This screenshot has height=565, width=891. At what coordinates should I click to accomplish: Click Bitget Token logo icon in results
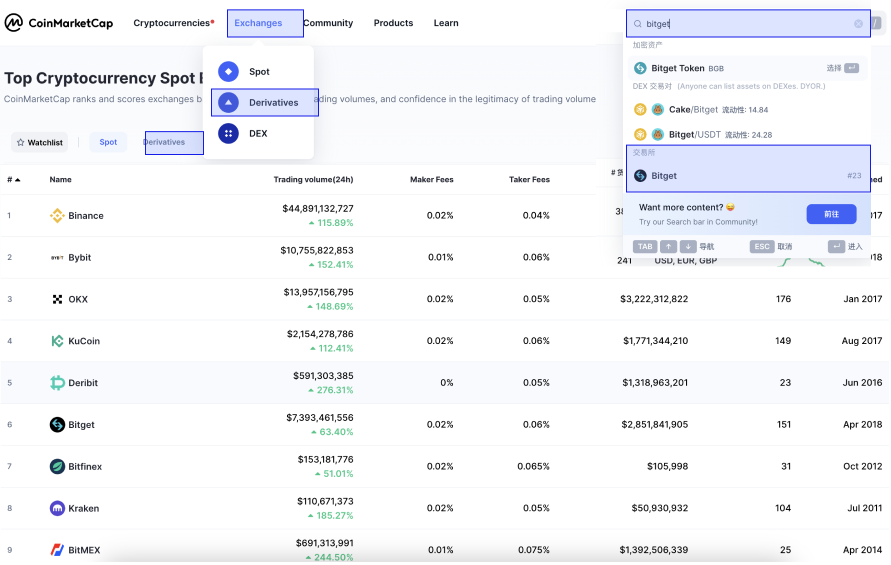[640, 68]
